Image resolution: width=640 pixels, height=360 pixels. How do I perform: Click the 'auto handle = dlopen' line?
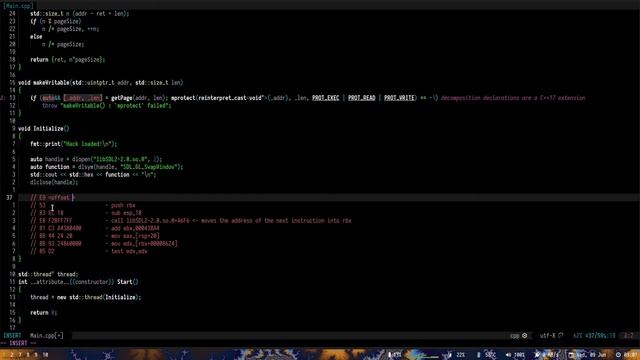click(x=96, y=159)
